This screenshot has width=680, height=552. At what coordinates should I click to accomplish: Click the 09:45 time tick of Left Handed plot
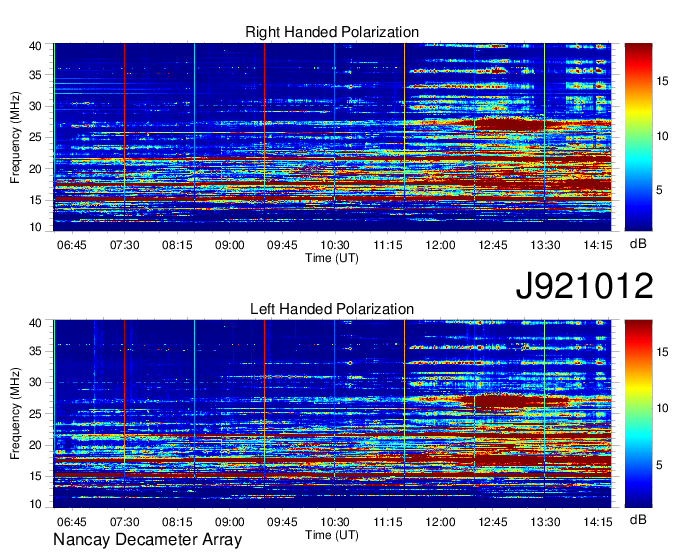click(x=282, y=522)
